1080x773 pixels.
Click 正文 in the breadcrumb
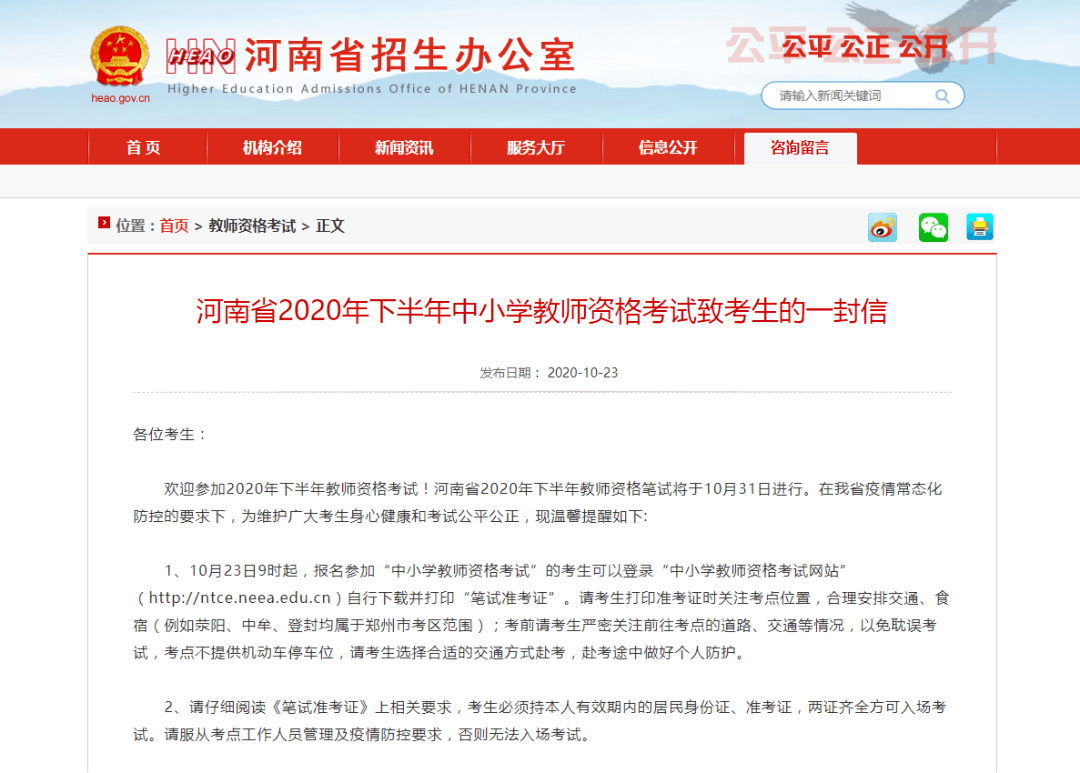(330, 226)
